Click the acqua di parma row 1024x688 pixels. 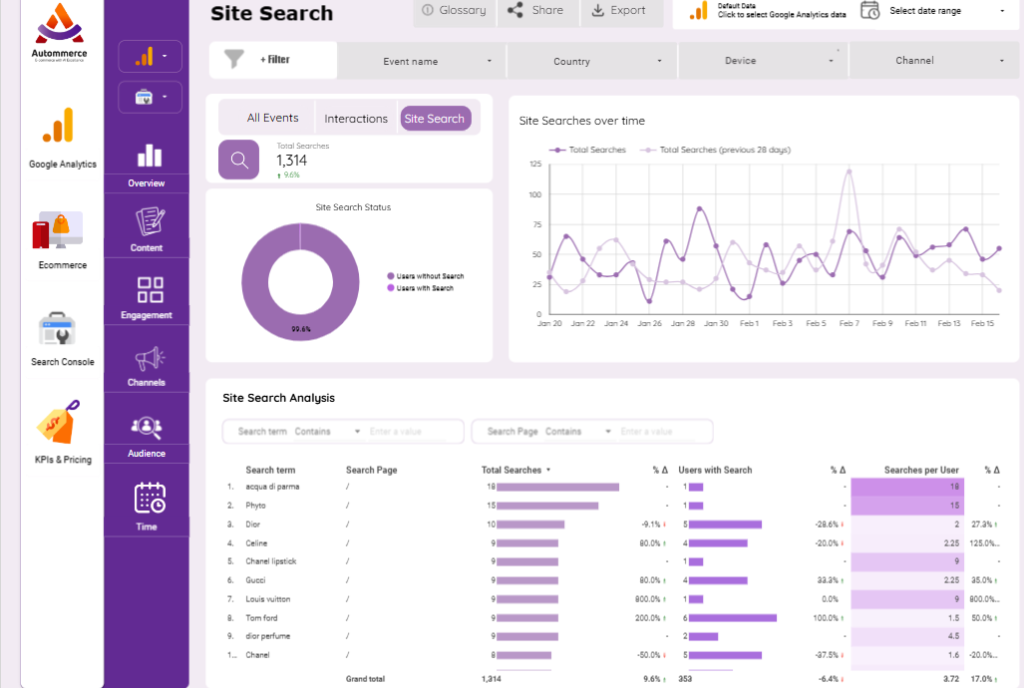[x=611, y=487]
